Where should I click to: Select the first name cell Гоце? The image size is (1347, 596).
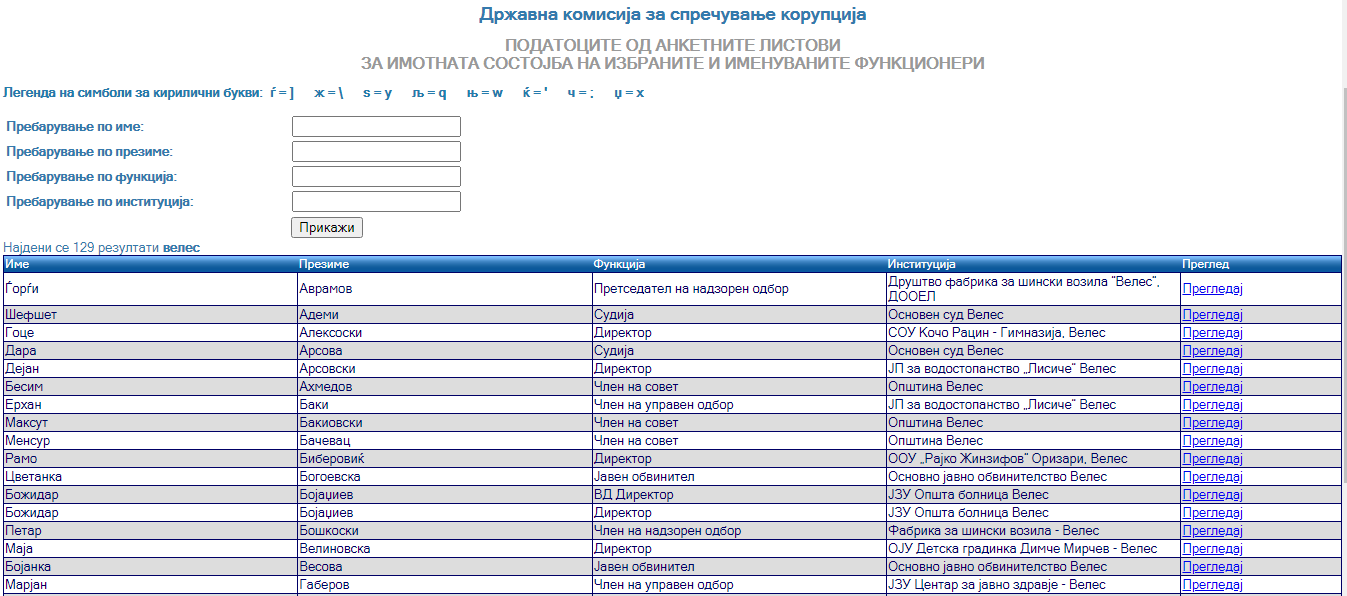[x=150, y=333]
